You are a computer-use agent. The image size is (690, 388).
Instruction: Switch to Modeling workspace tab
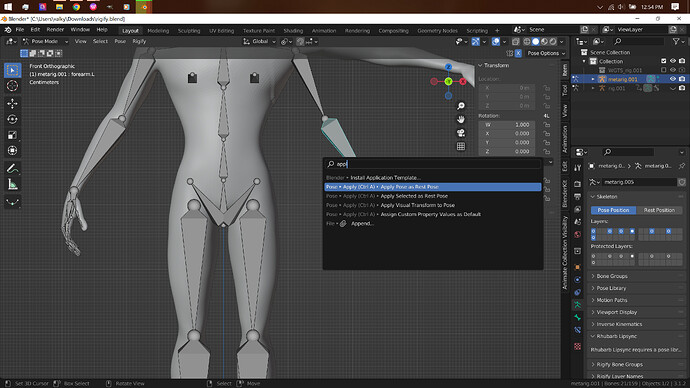coord(158,31)
